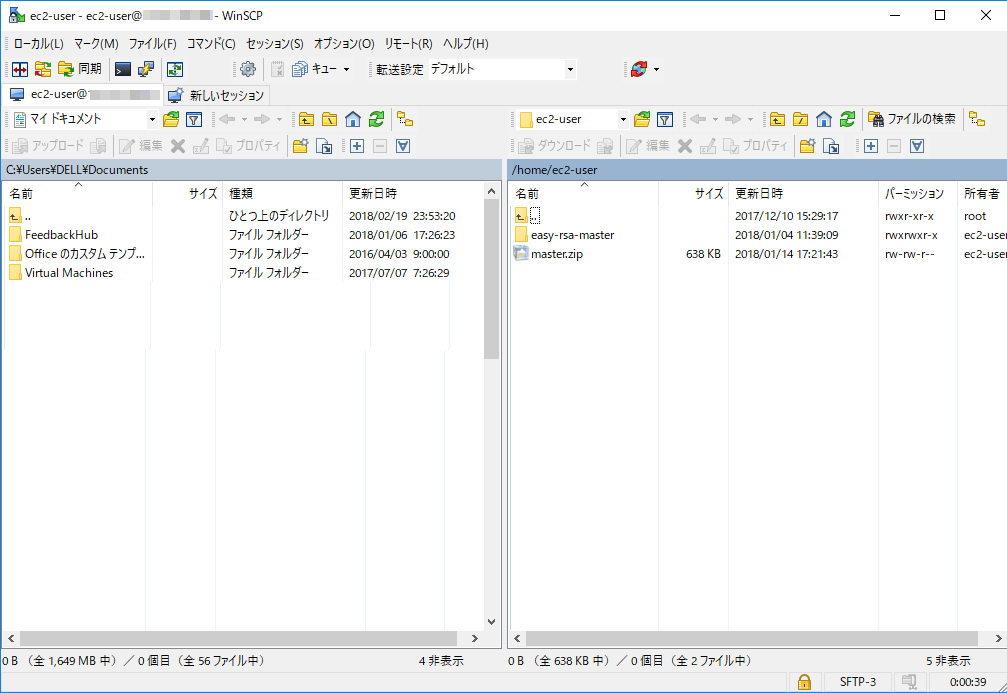
Task: Open the オプション(O) menu
Action: [344, 44]
